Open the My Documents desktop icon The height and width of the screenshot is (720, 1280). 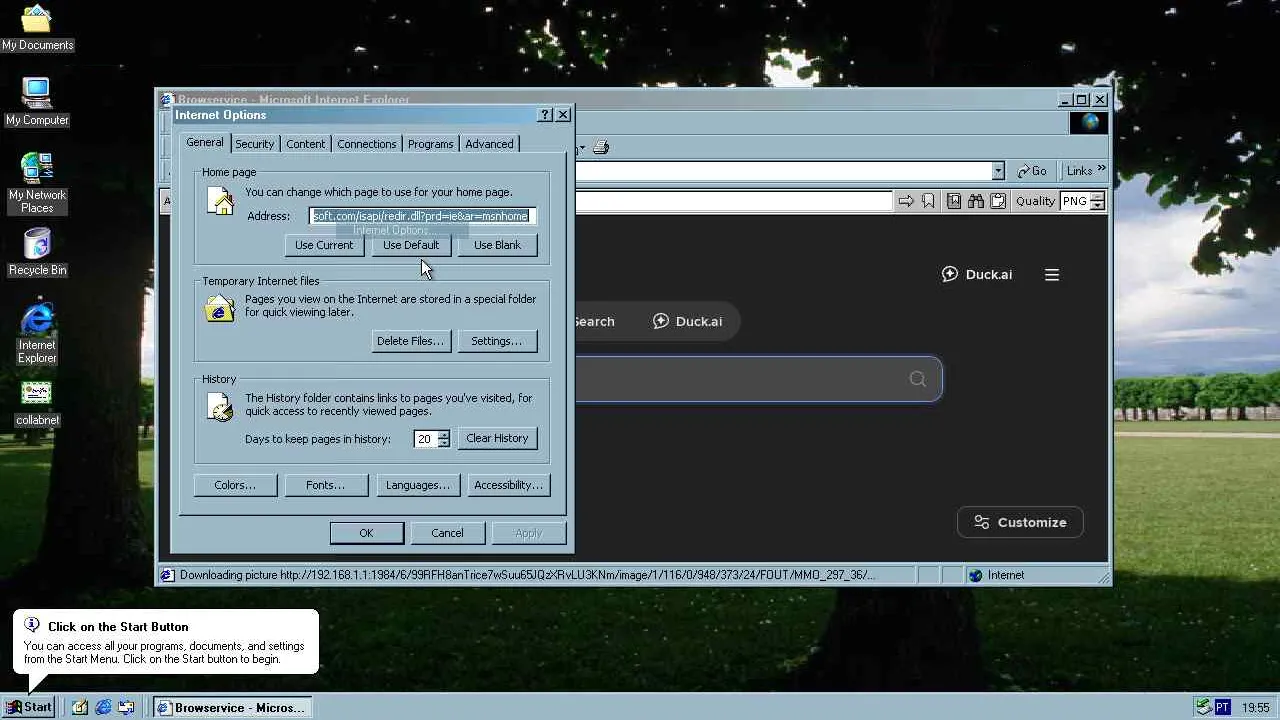(37, 28)
